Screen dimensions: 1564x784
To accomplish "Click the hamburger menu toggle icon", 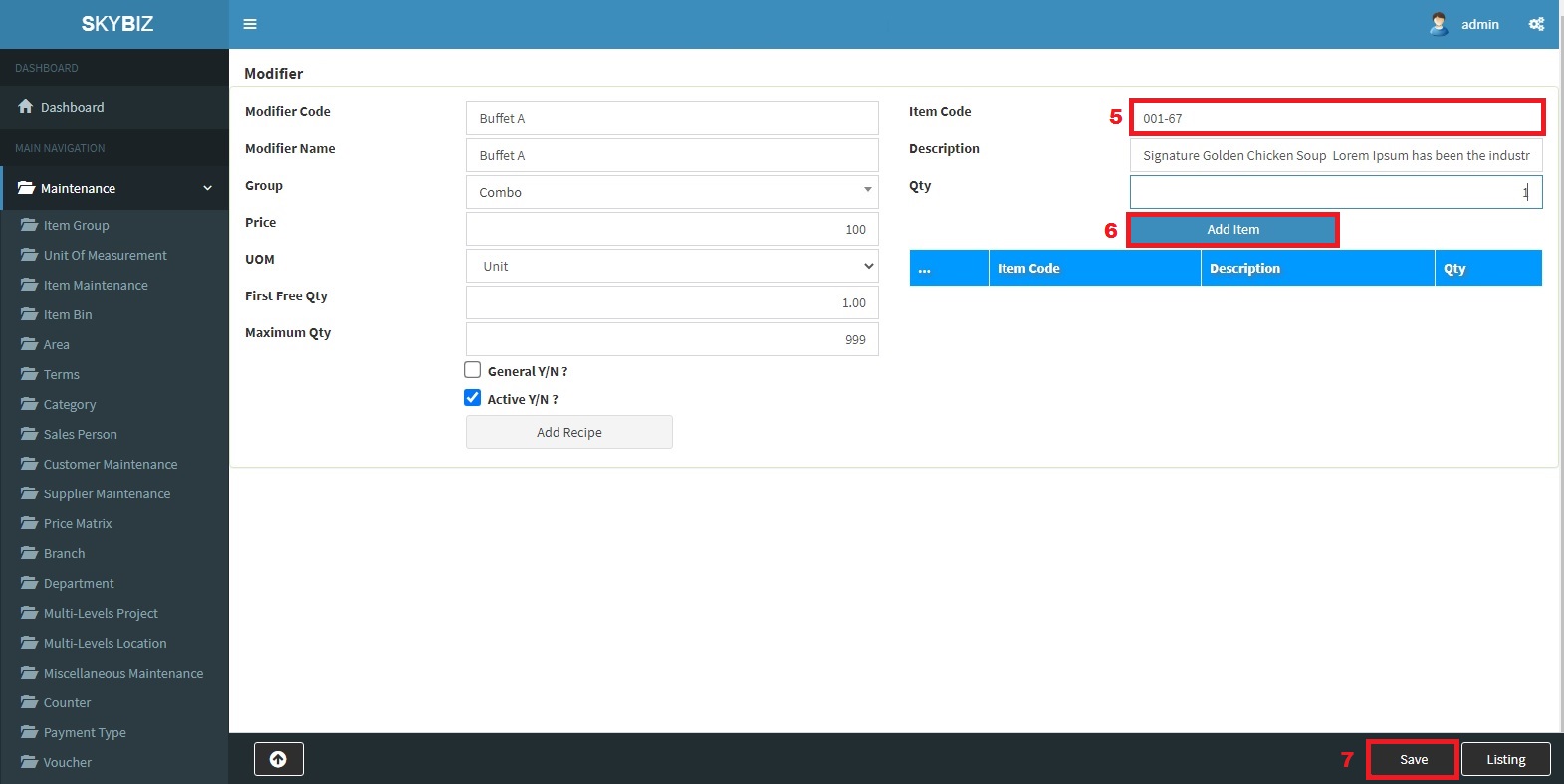I will (250, 24).
